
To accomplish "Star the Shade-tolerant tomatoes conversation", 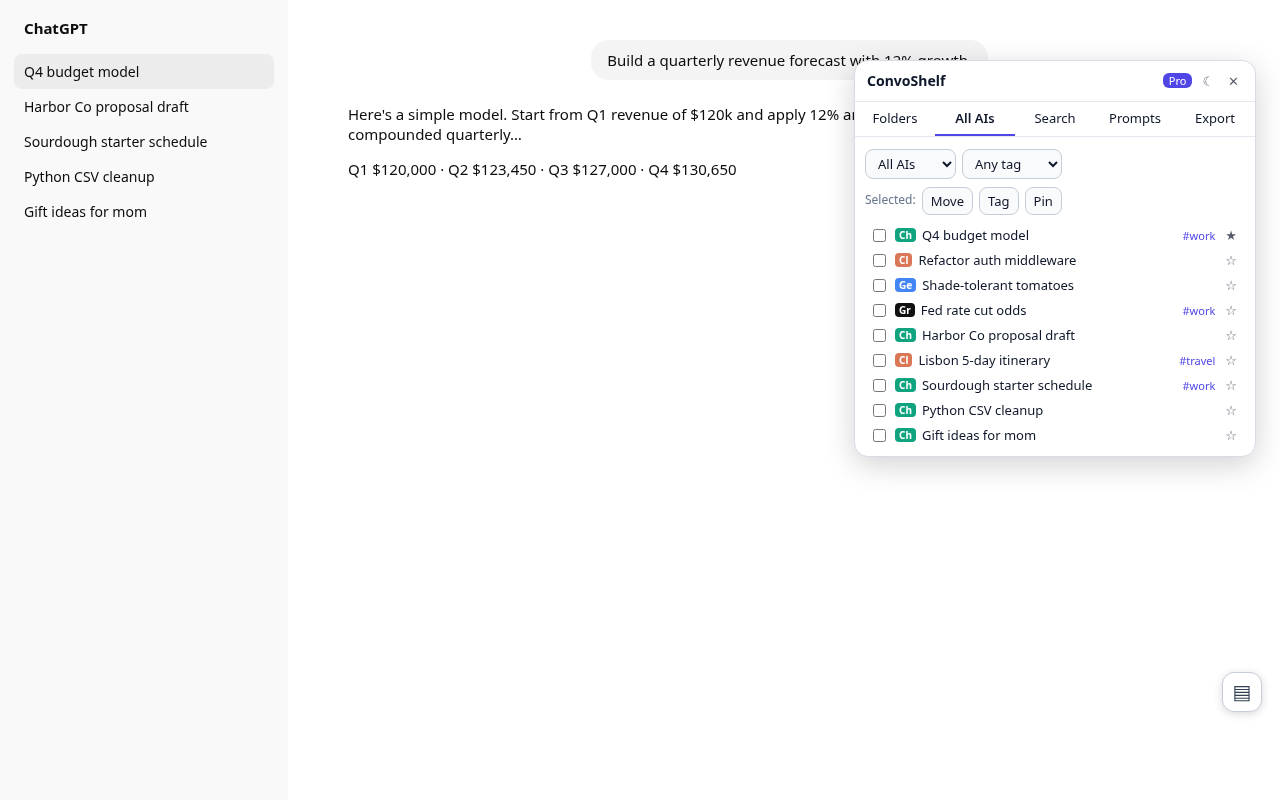I will click(x=1231, y=286).
